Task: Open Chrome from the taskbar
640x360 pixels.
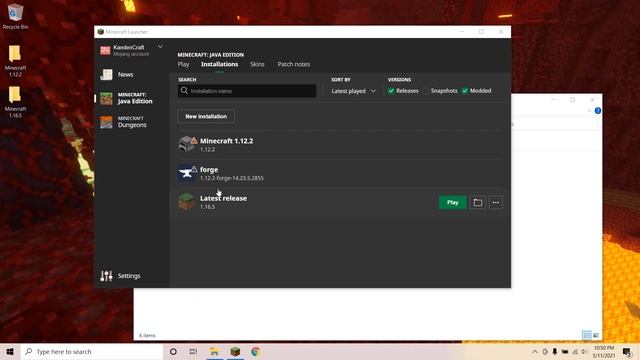Action: (256, 351)
